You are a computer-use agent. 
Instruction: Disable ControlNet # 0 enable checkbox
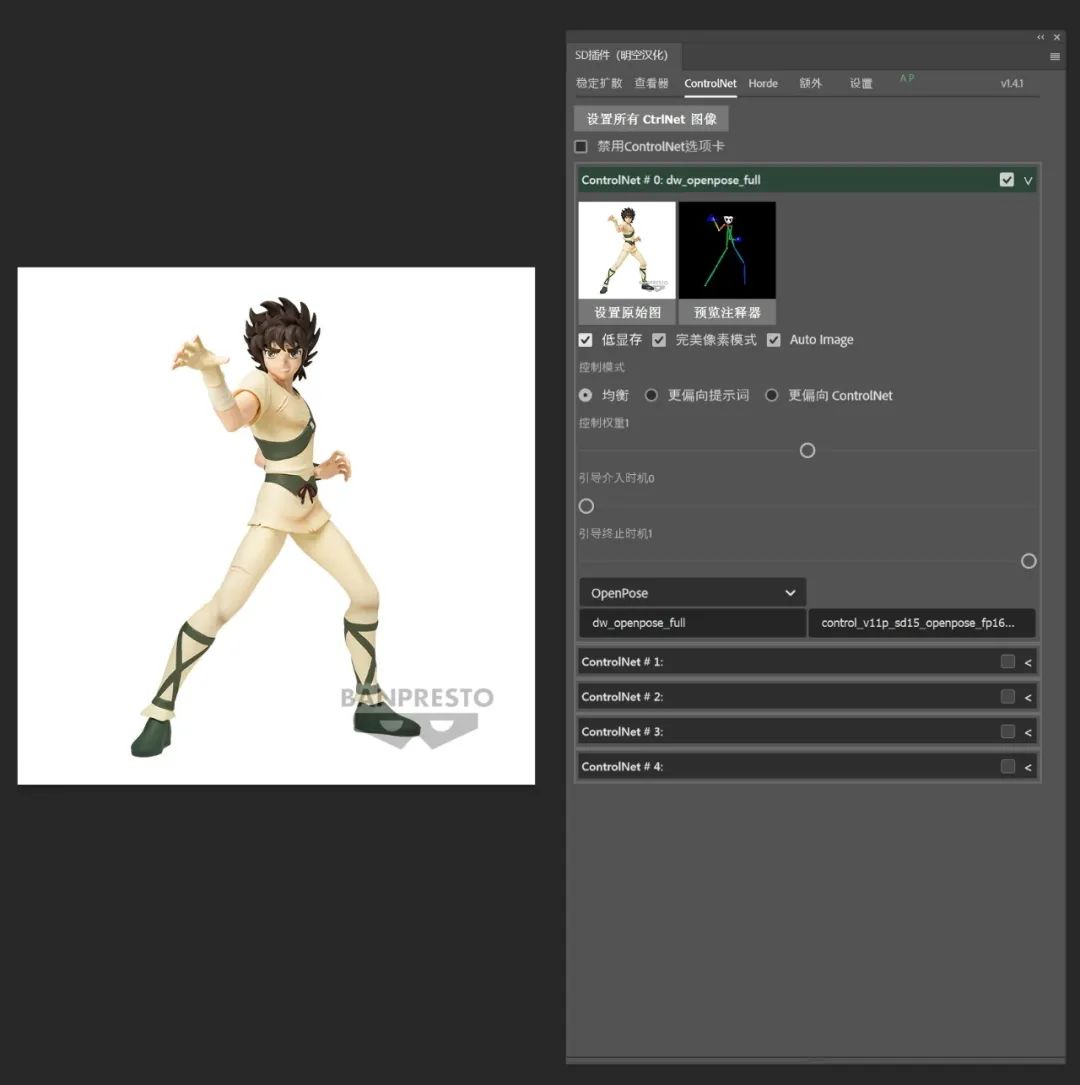click(1007, 180)
